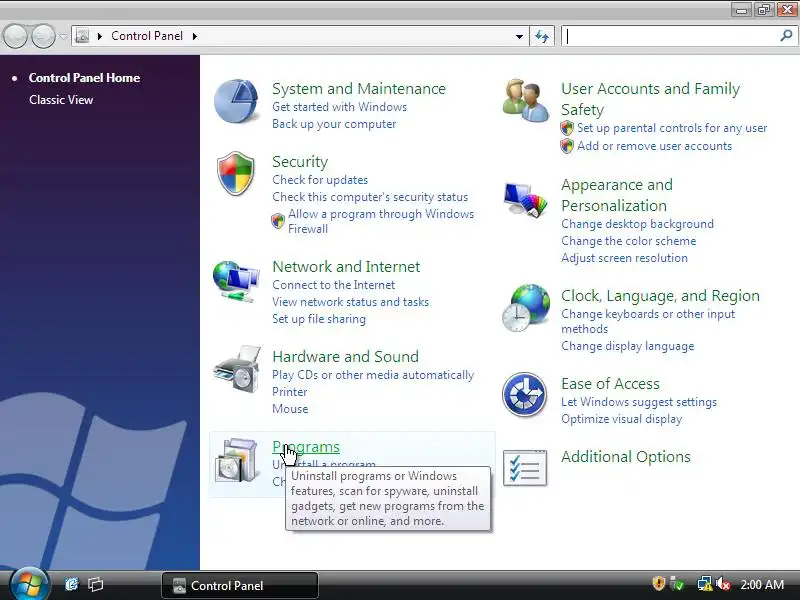
Task: Open the address bar history dropdown arrow
Action: (x=519, y=36)
